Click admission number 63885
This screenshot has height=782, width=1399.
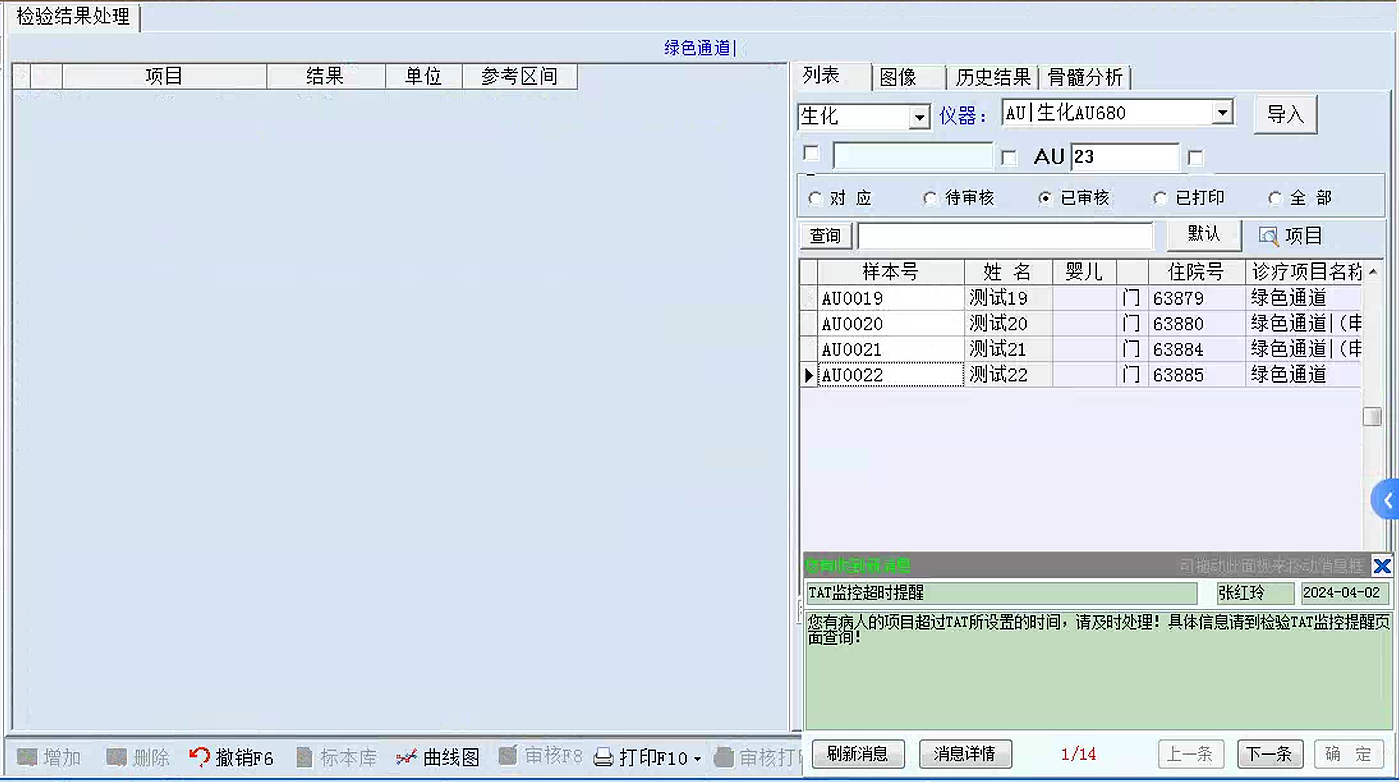[x=1196, y=375]
